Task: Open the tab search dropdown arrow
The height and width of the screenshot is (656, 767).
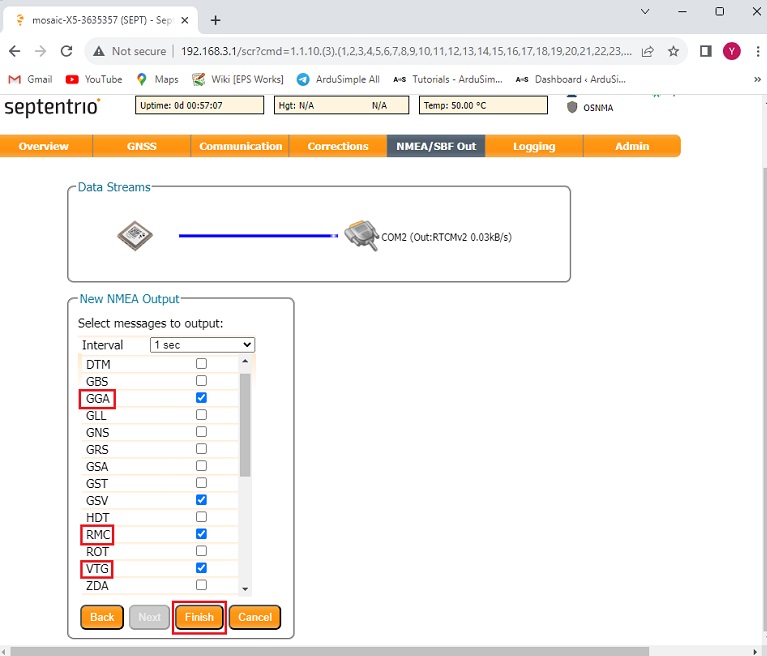Action: tap(644, 12)
